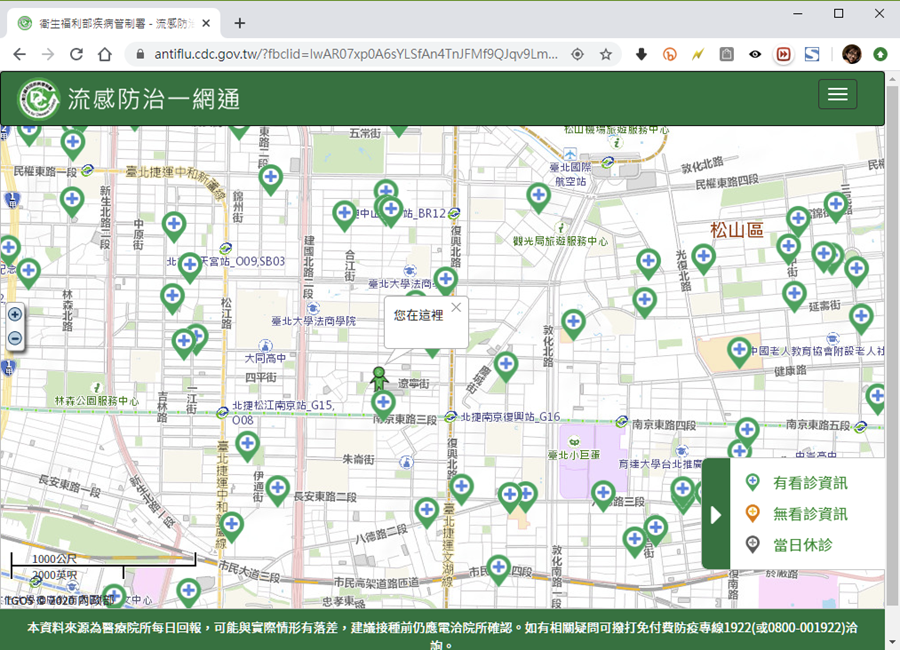This screenshot has width=900, height=650.
Task: Reload the current page
Action: pos(76,54)
